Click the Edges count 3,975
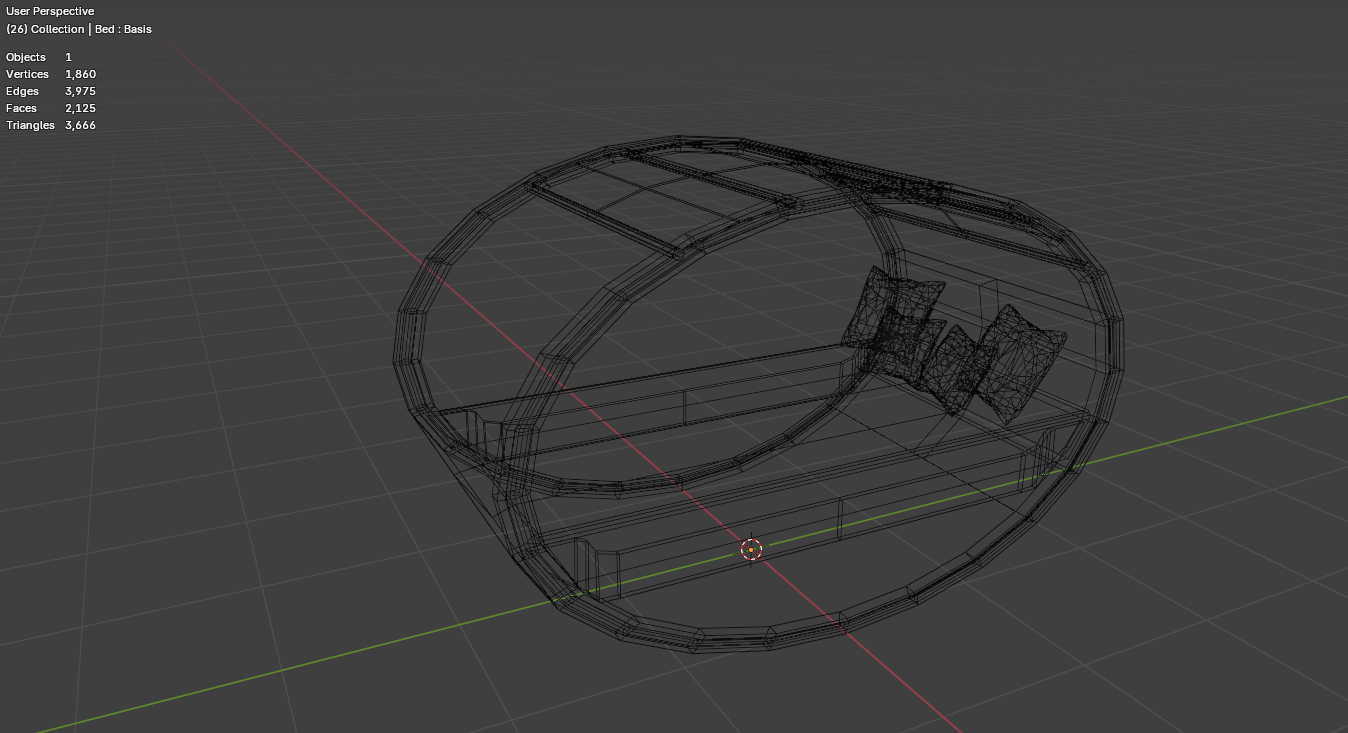 [x=80, y=91]
